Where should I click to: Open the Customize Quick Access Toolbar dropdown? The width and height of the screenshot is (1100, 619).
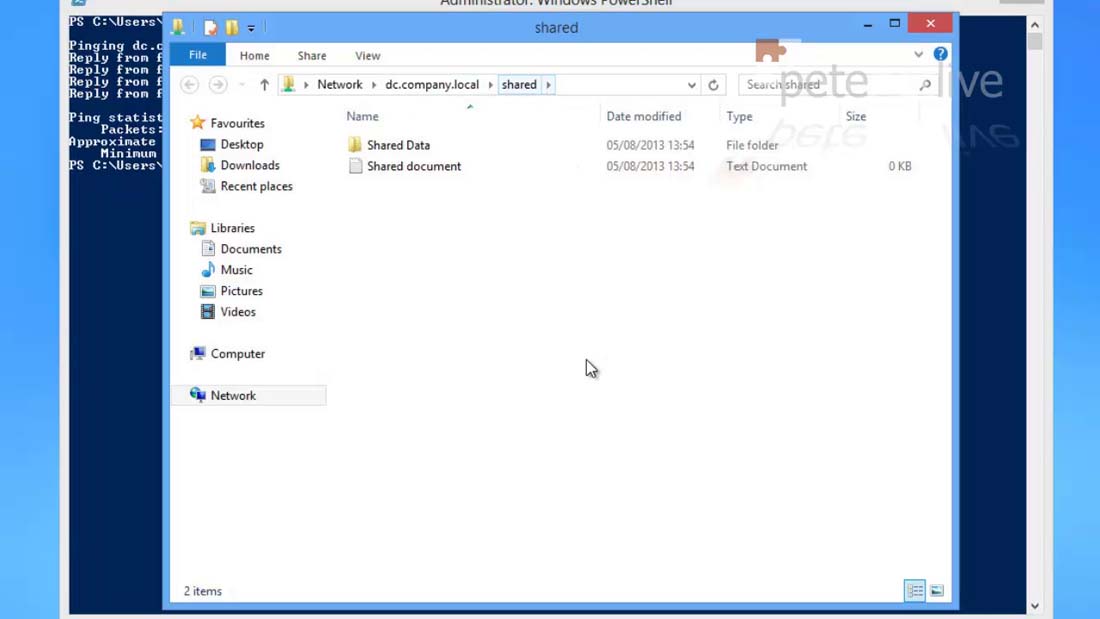[251, 28]
